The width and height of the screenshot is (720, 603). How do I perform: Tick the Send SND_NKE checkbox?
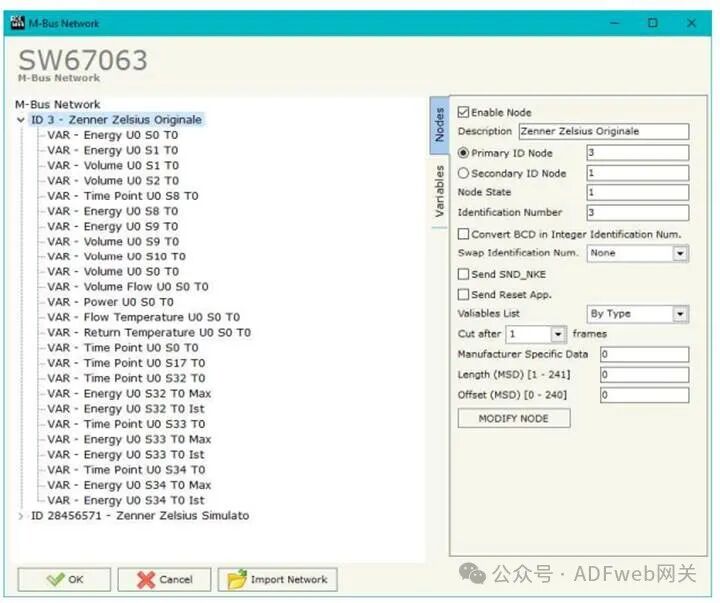coord(464,274)
